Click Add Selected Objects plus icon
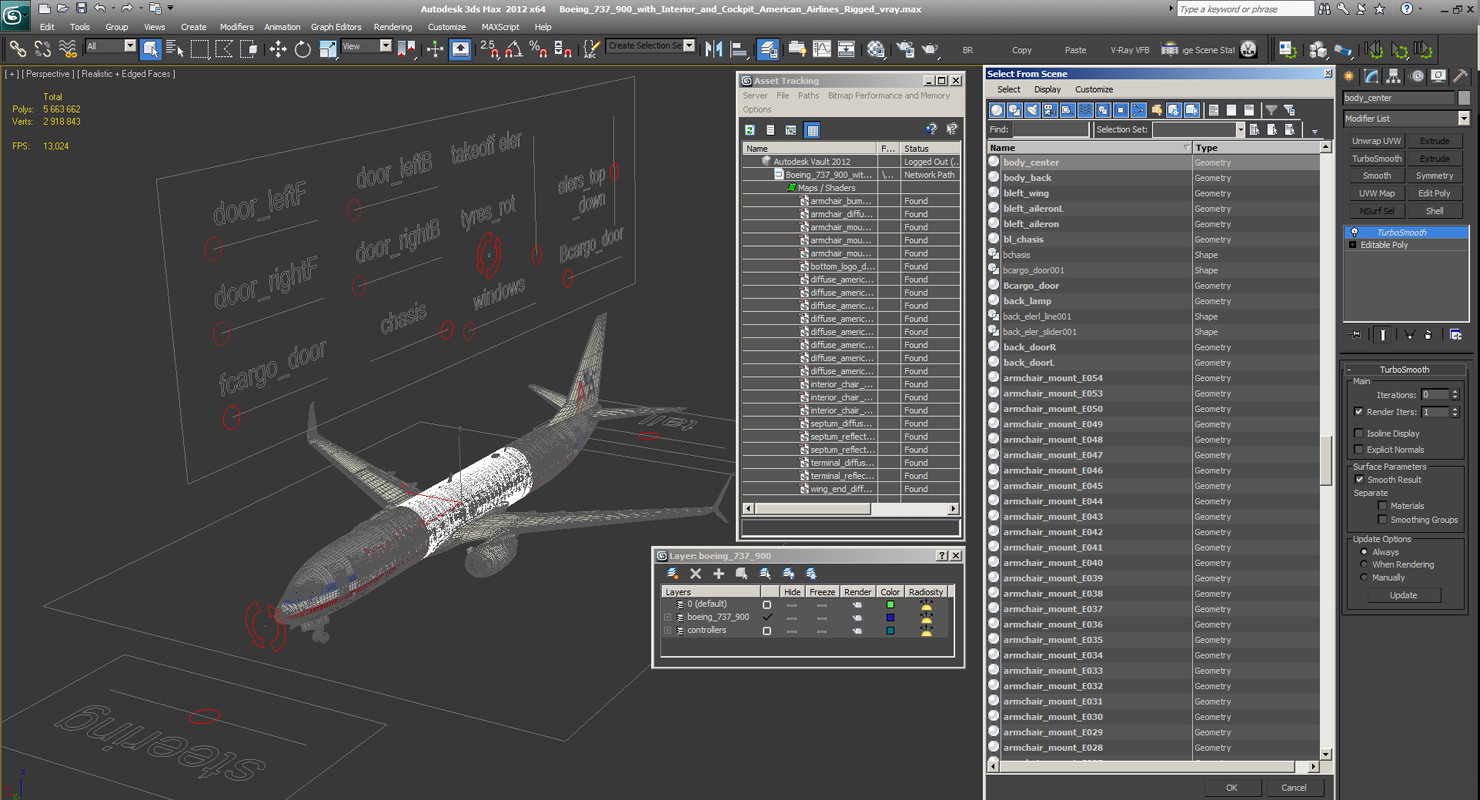 coord(718,573)
